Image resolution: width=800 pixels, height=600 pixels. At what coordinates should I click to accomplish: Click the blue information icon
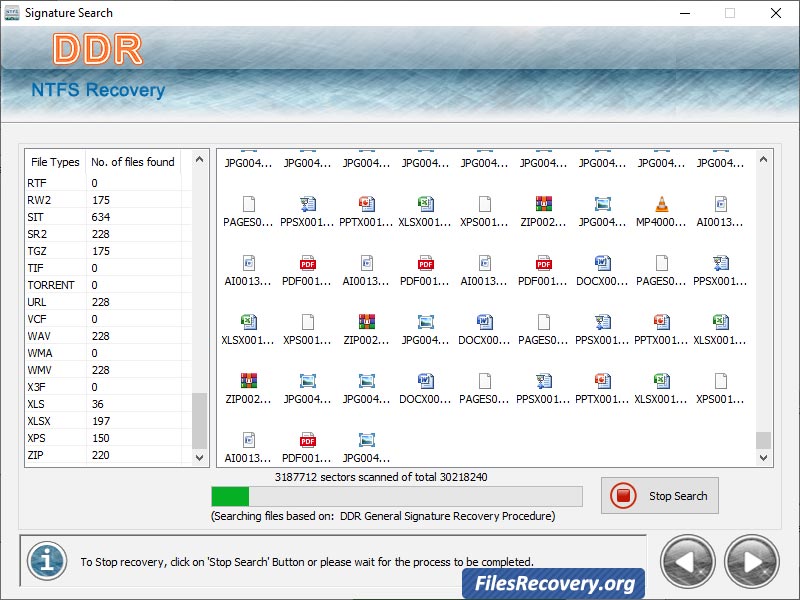47,561
